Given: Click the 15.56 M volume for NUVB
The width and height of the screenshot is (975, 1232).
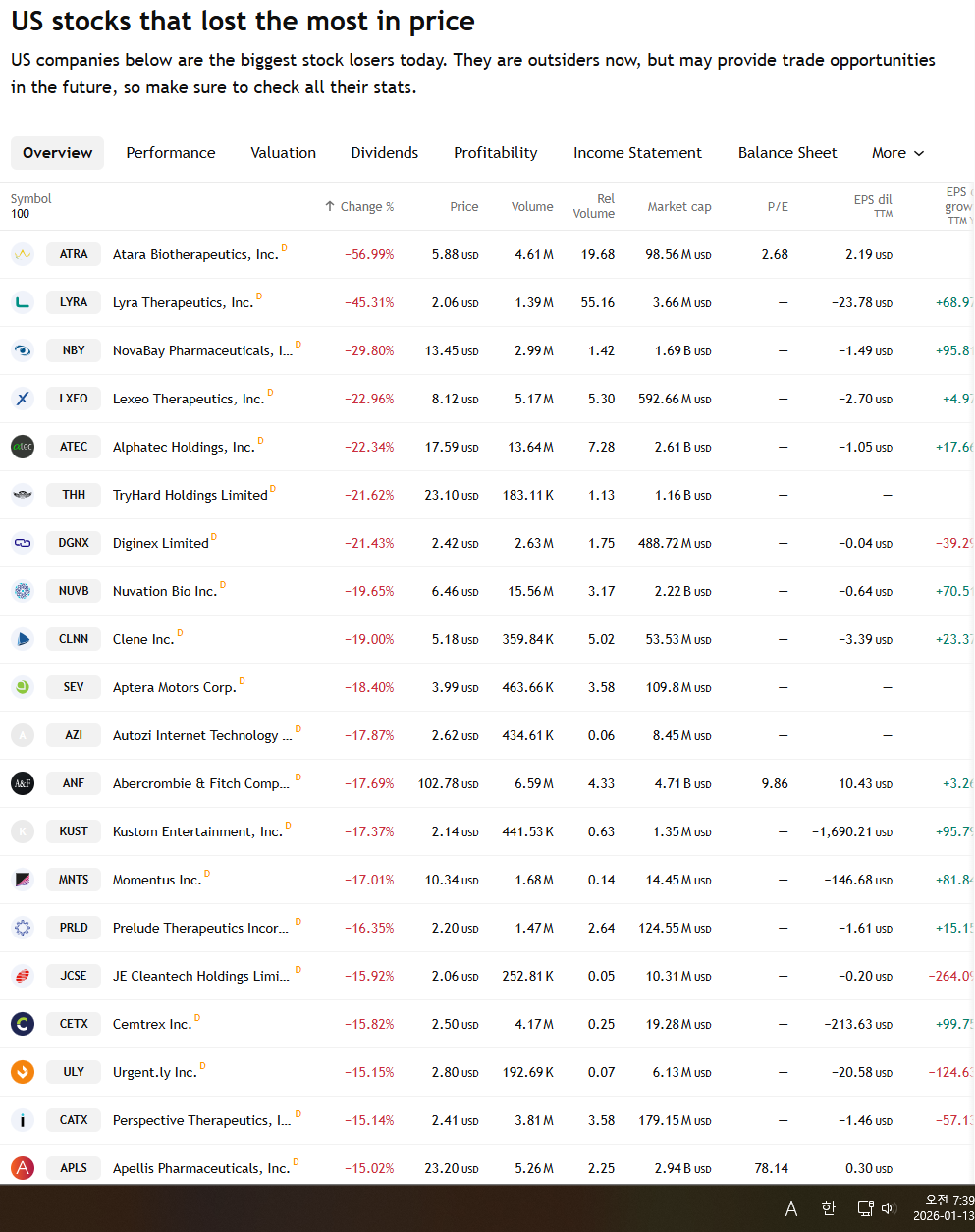Looking at the screenshot, I should click(531, 591).
